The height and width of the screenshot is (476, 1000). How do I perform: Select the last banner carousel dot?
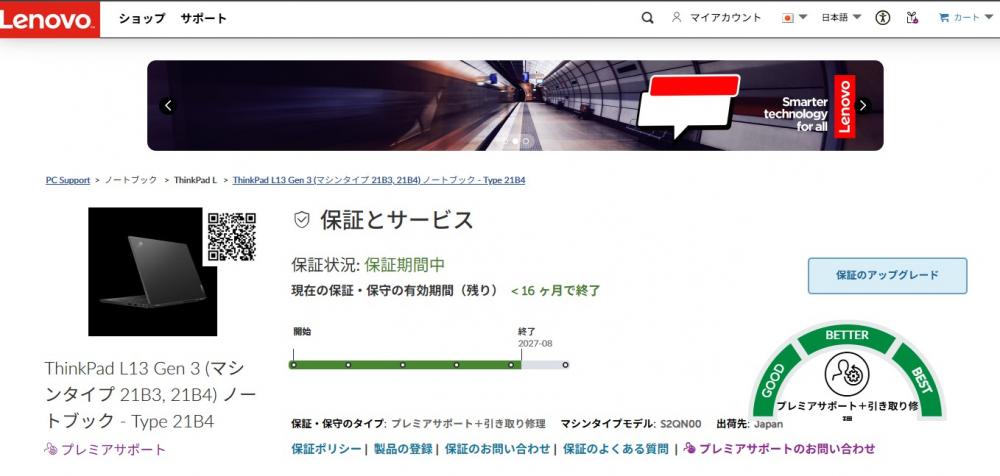click(526, 141)
